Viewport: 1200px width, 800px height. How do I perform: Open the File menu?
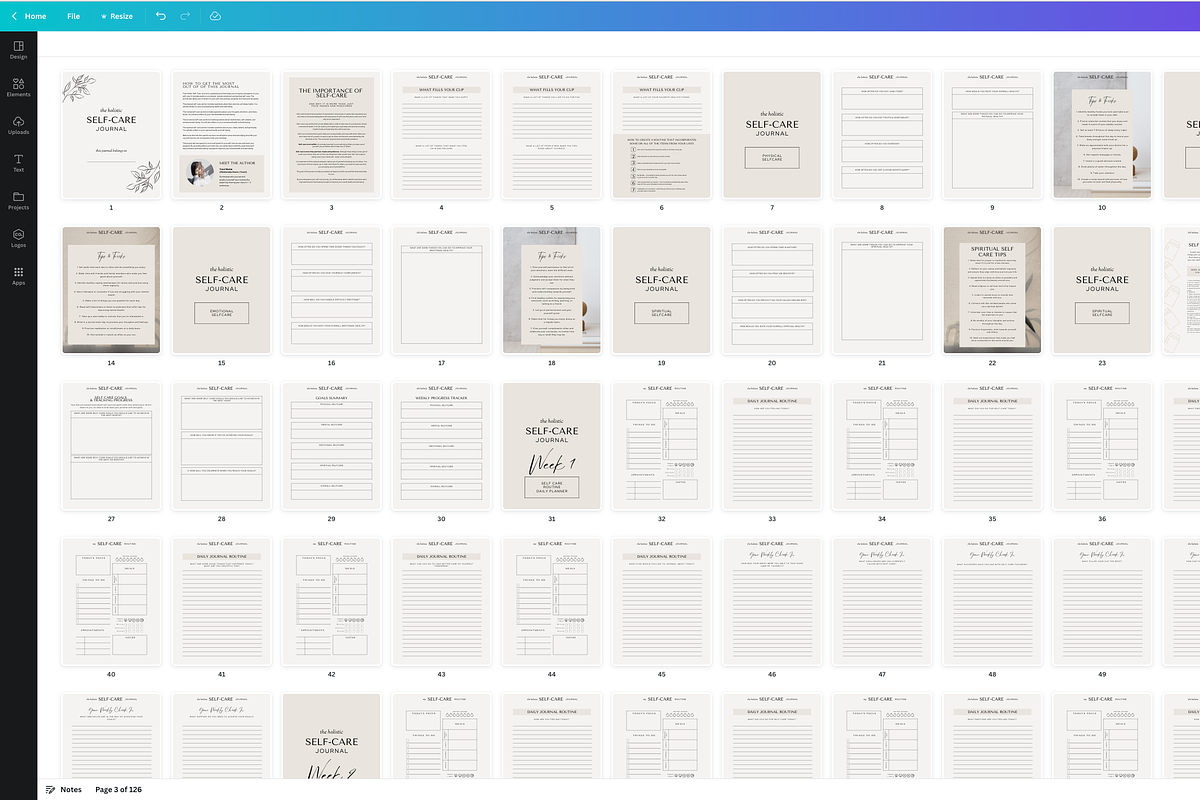point(73,16)
